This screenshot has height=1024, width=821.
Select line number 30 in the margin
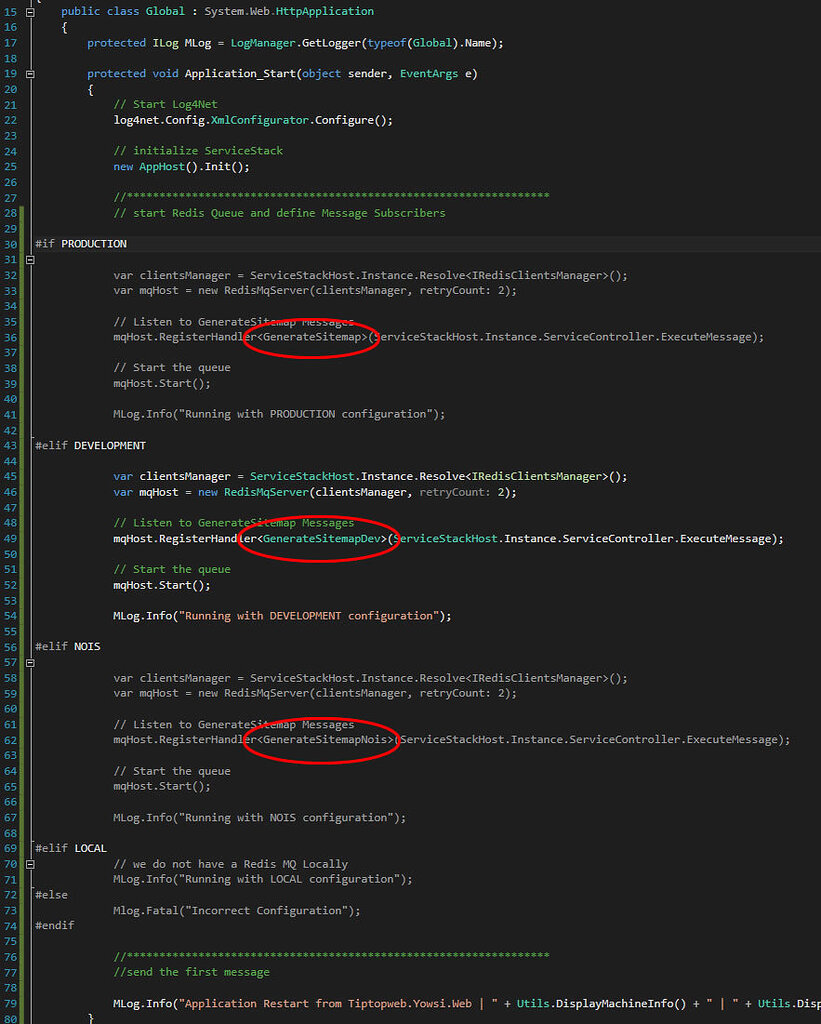coord(10,243)
